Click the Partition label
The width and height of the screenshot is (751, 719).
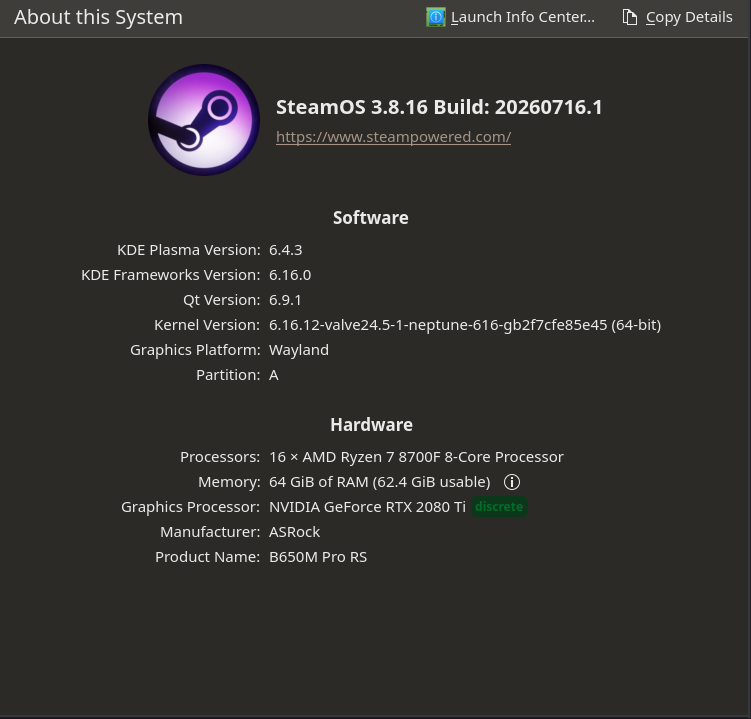228,375
